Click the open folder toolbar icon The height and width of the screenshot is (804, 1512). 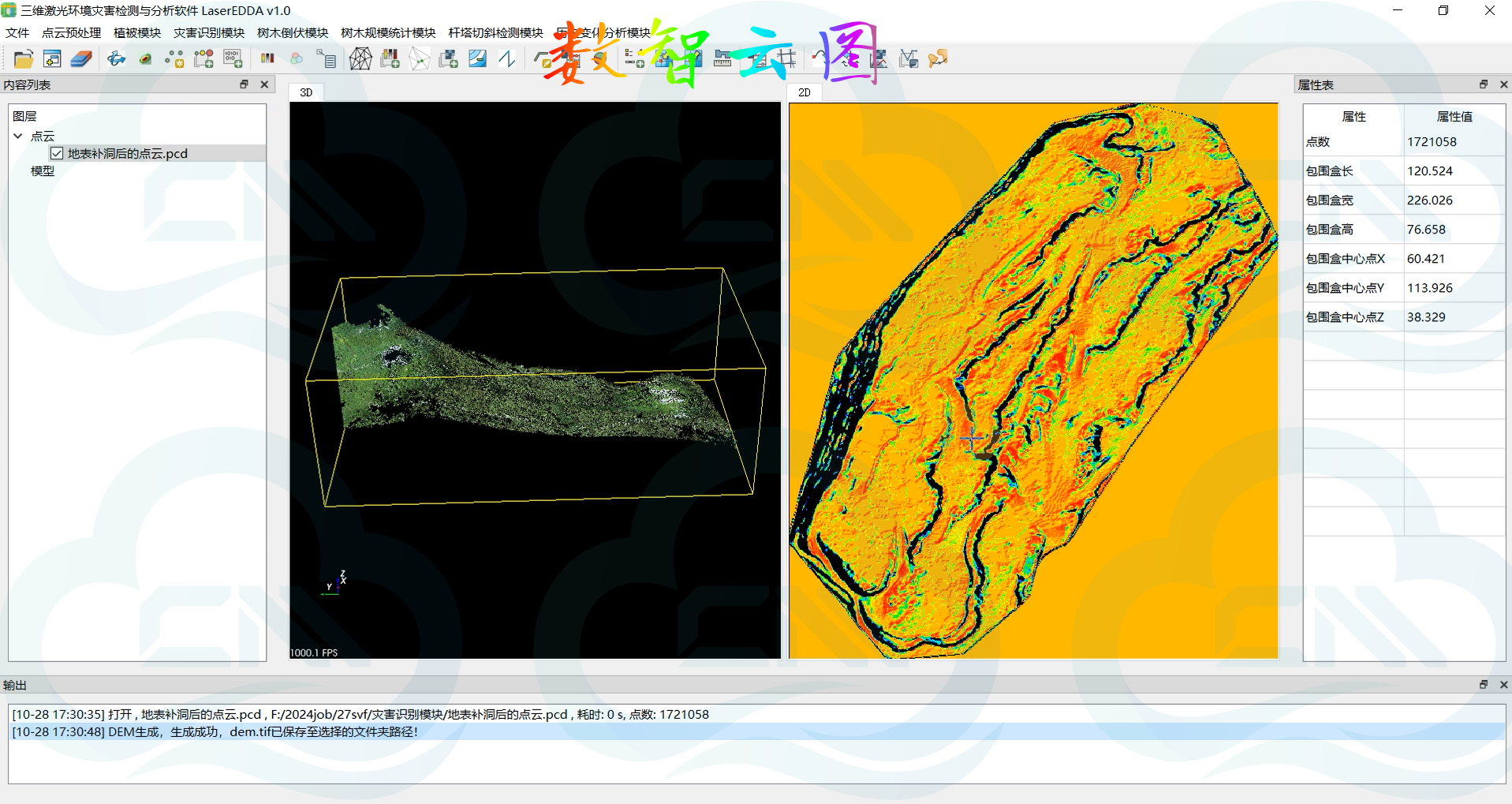23,59
